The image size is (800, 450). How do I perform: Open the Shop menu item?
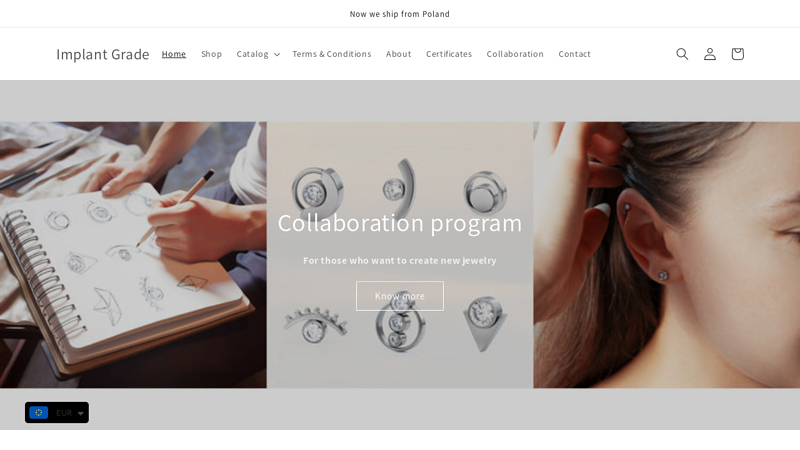[211, 54]
